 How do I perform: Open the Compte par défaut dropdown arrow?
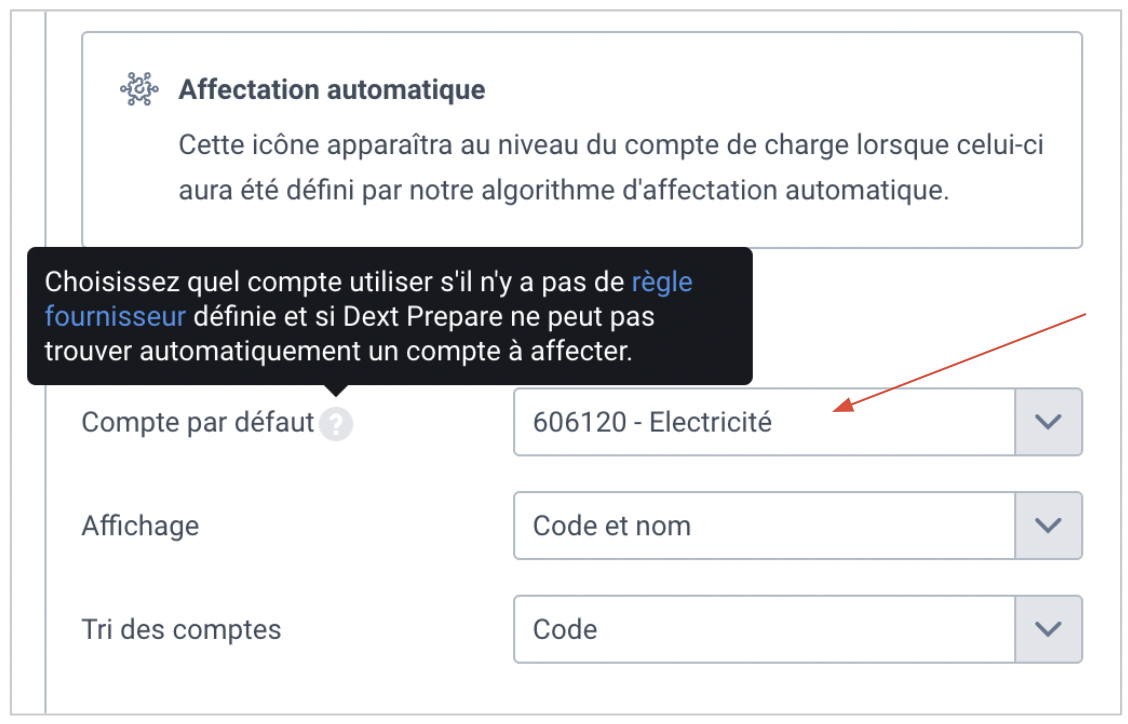1048,422
